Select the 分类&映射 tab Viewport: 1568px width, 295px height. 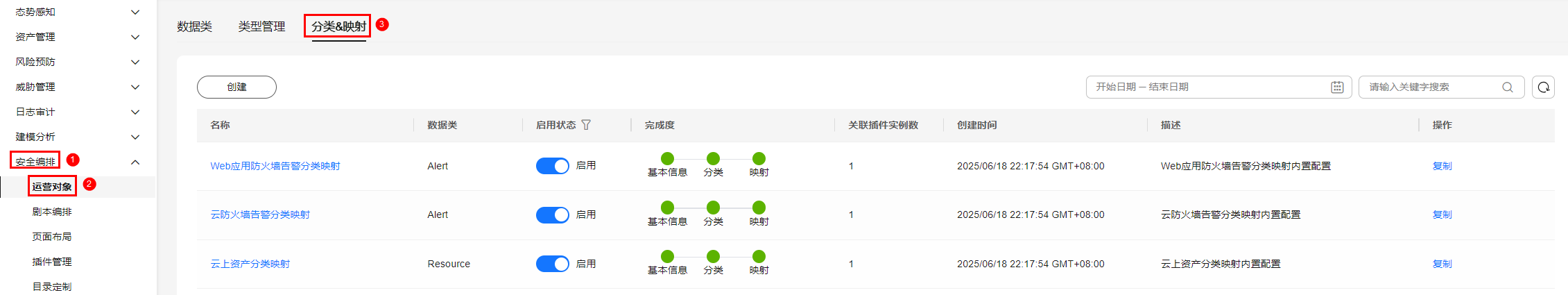tap(338, 26)
